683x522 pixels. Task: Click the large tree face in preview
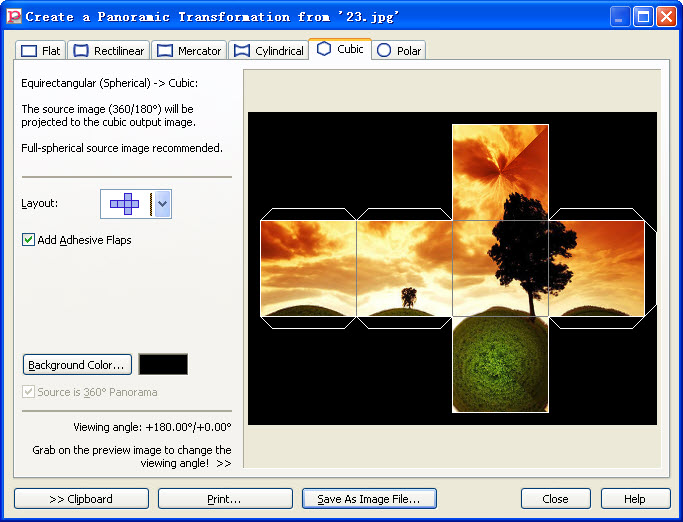[500, 268]
